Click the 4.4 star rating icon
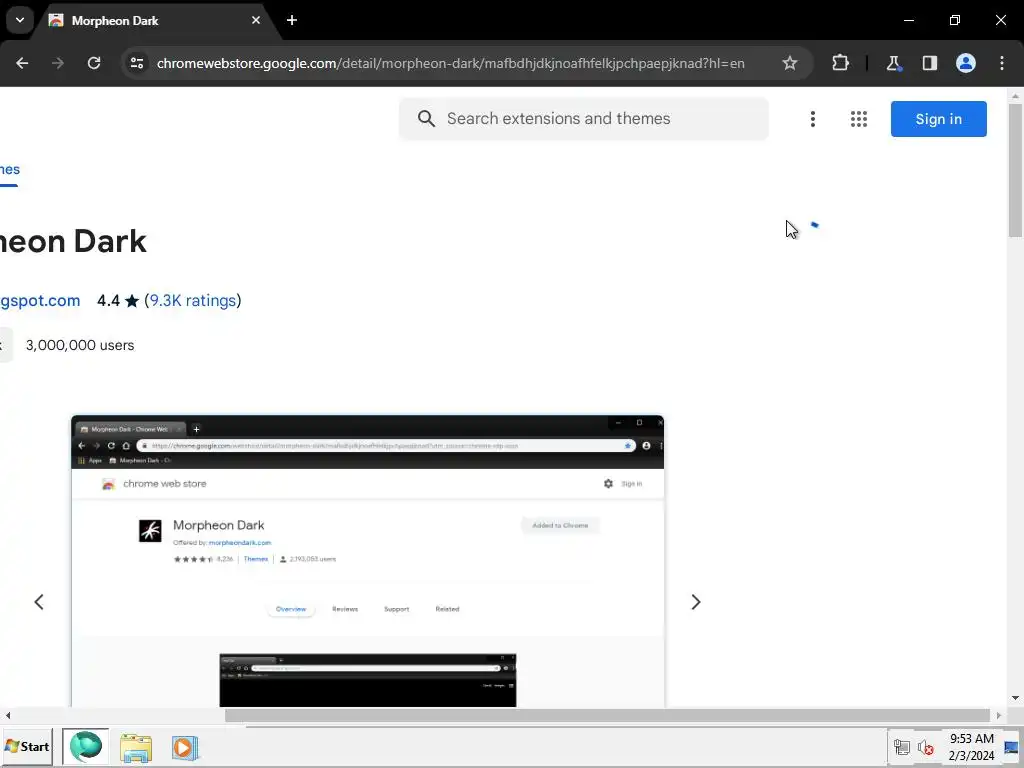 (x=132, y=301)
